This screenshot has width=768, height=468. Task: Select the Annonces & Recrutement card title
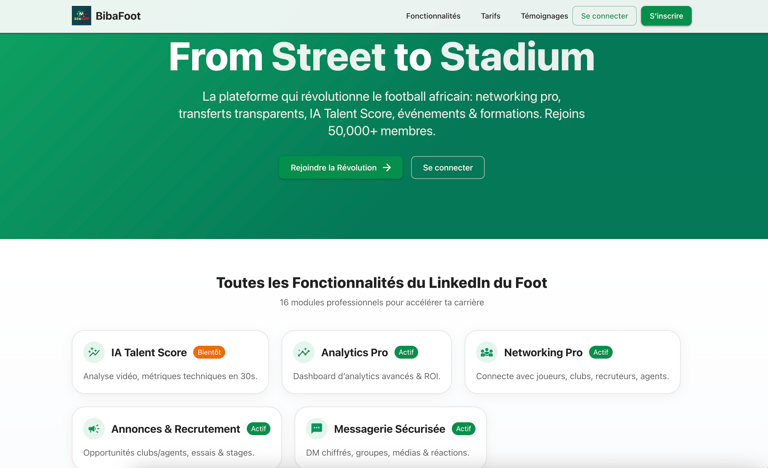click(175, 428)
